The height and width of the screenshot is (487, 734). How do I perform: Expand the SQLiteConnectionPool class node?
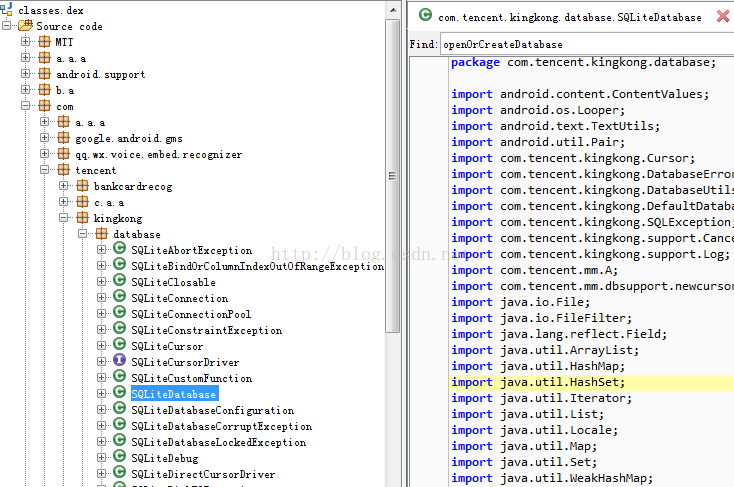(102, 314)
